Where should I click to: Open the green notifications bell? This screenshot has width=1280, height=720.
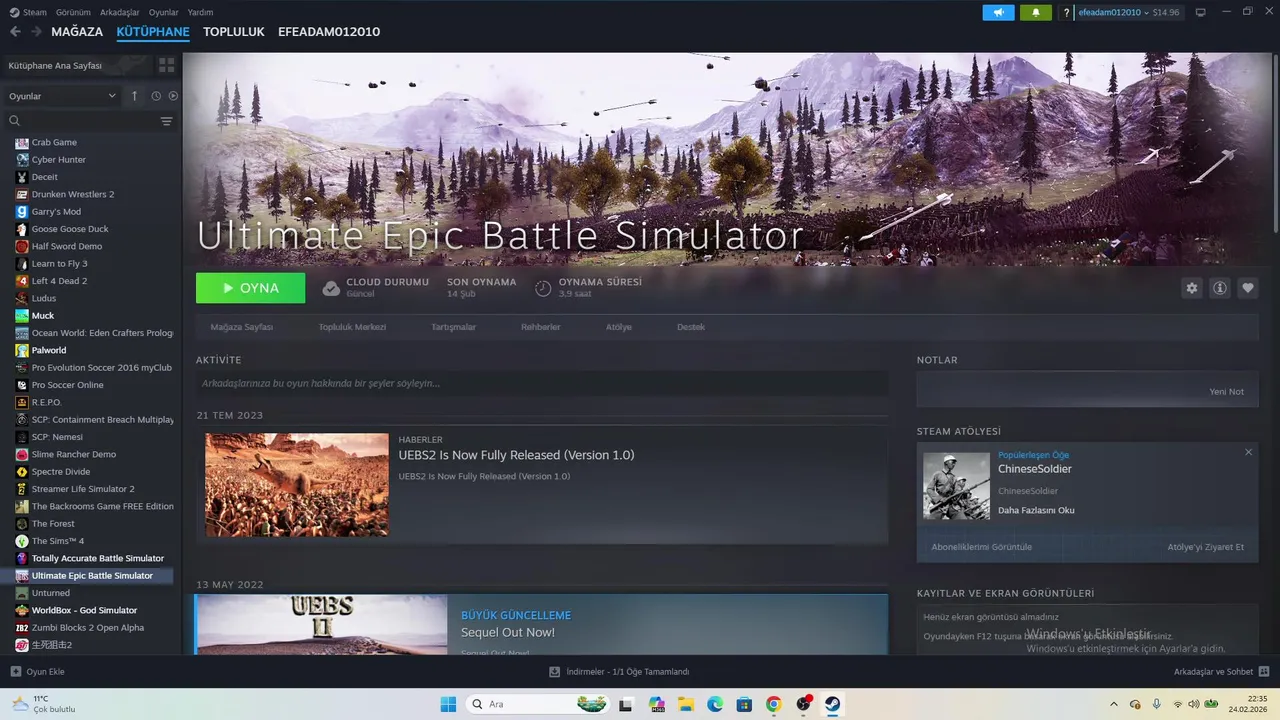tap(1035, 12)
